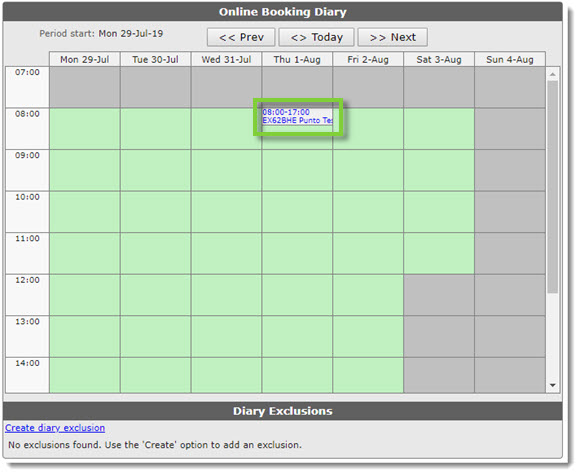Click the Mon 29-Jul 08:00 slot
580x475 pixels.
pyautogui.click(x=85, y=129)
